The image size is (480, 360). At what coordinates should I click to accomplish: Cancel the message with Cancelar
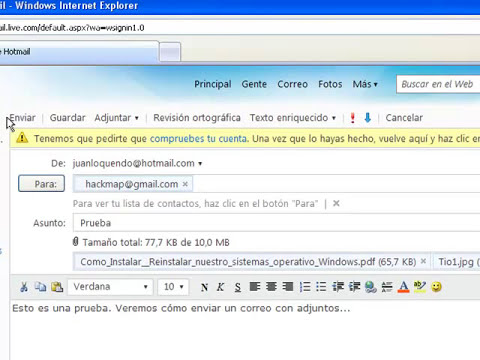(x=404, y=118)
